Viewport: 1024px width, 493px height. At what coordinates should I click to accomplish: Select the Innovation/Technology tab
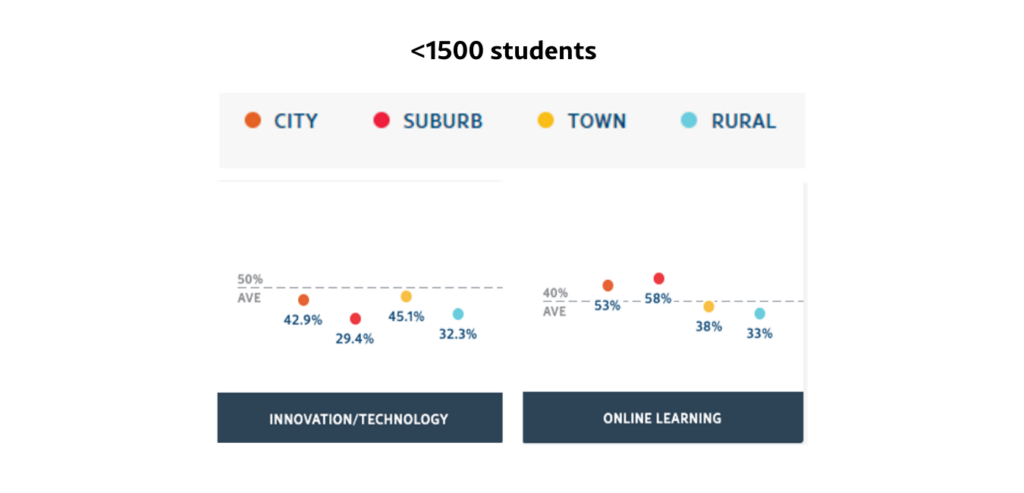coord(359,419)
